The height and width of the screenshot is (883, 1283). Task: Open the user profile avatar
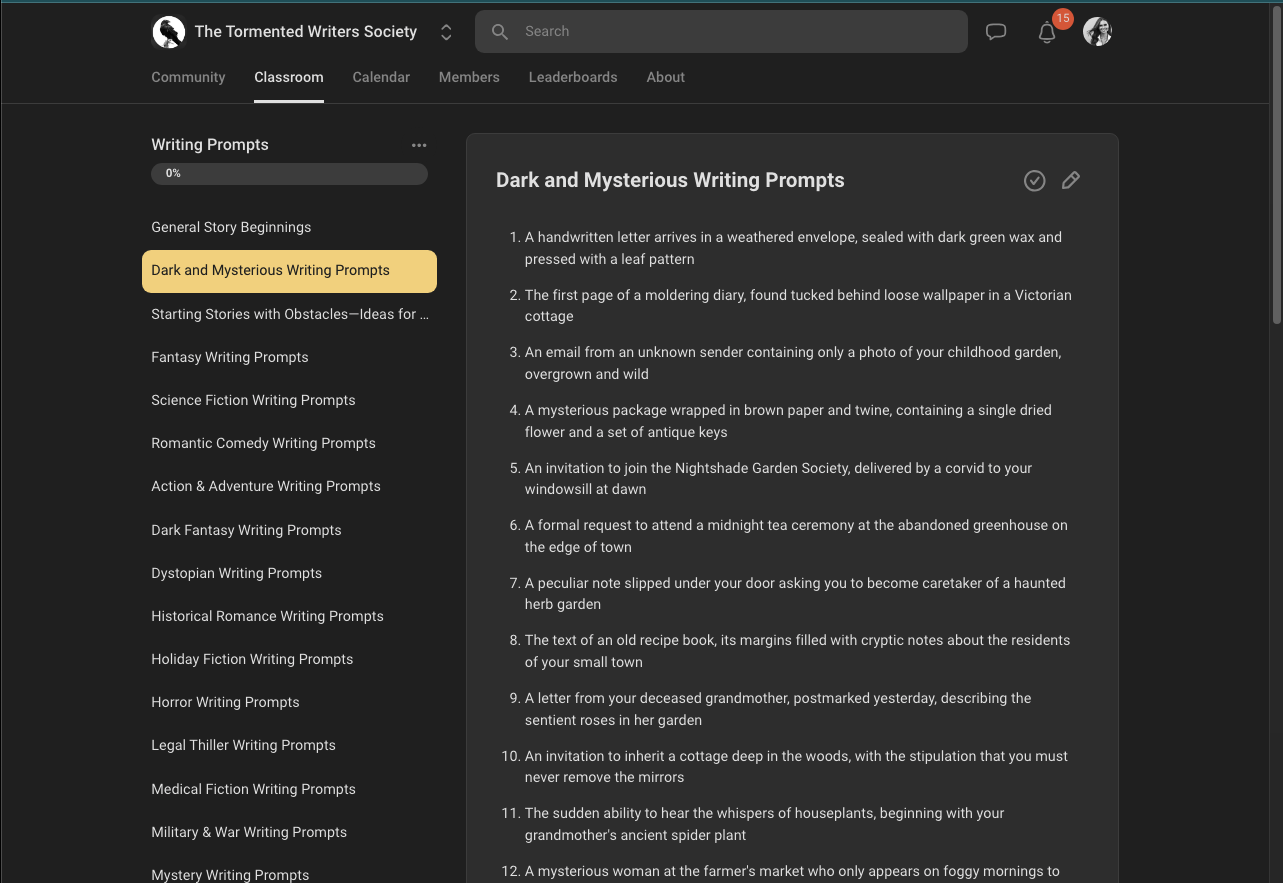point(1097,32)
